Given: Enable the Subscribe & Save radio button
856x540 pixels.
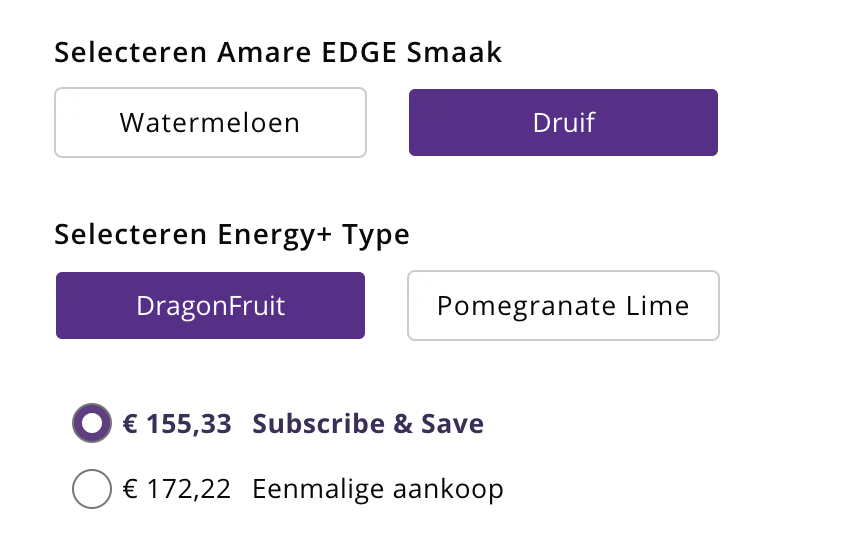Looking at the screenshot, I should [92, 424].
